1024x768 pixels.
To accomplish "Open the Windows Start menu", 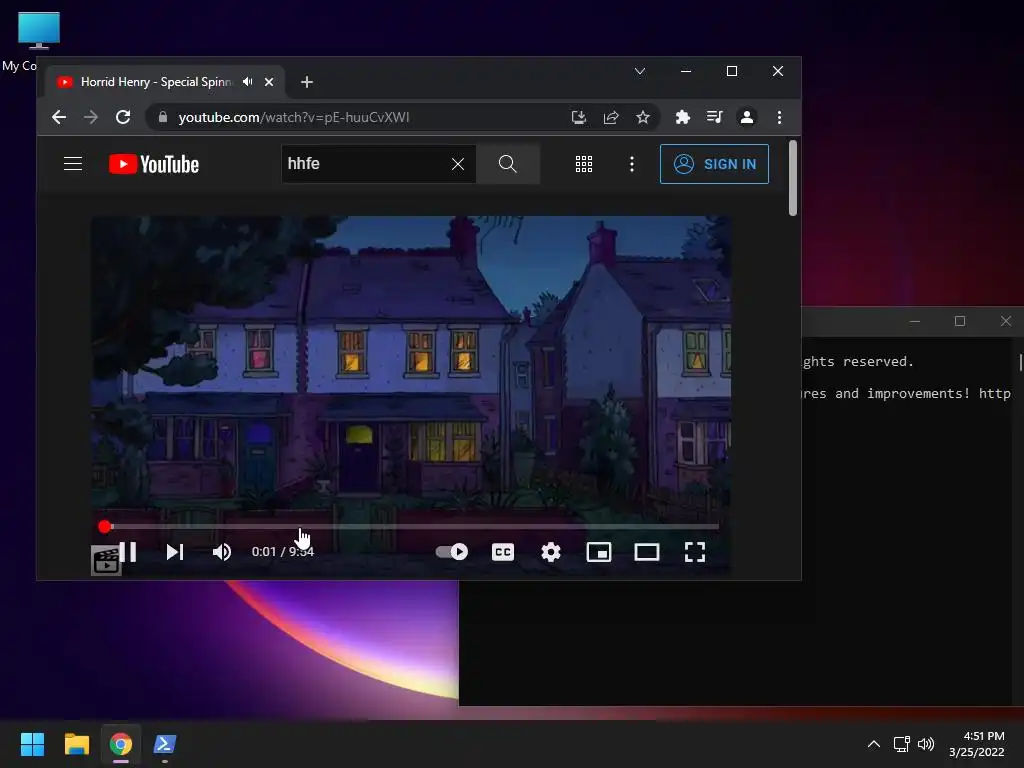I will 32,744.
